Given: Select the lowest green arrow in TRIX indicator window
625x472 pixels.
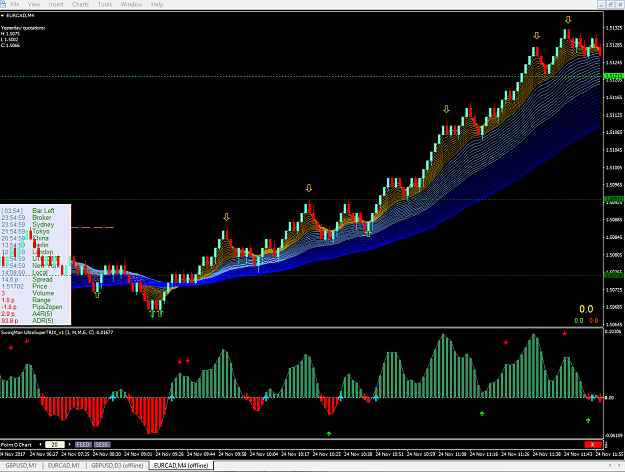Looking at the screenshot, I should pos(329,433).
